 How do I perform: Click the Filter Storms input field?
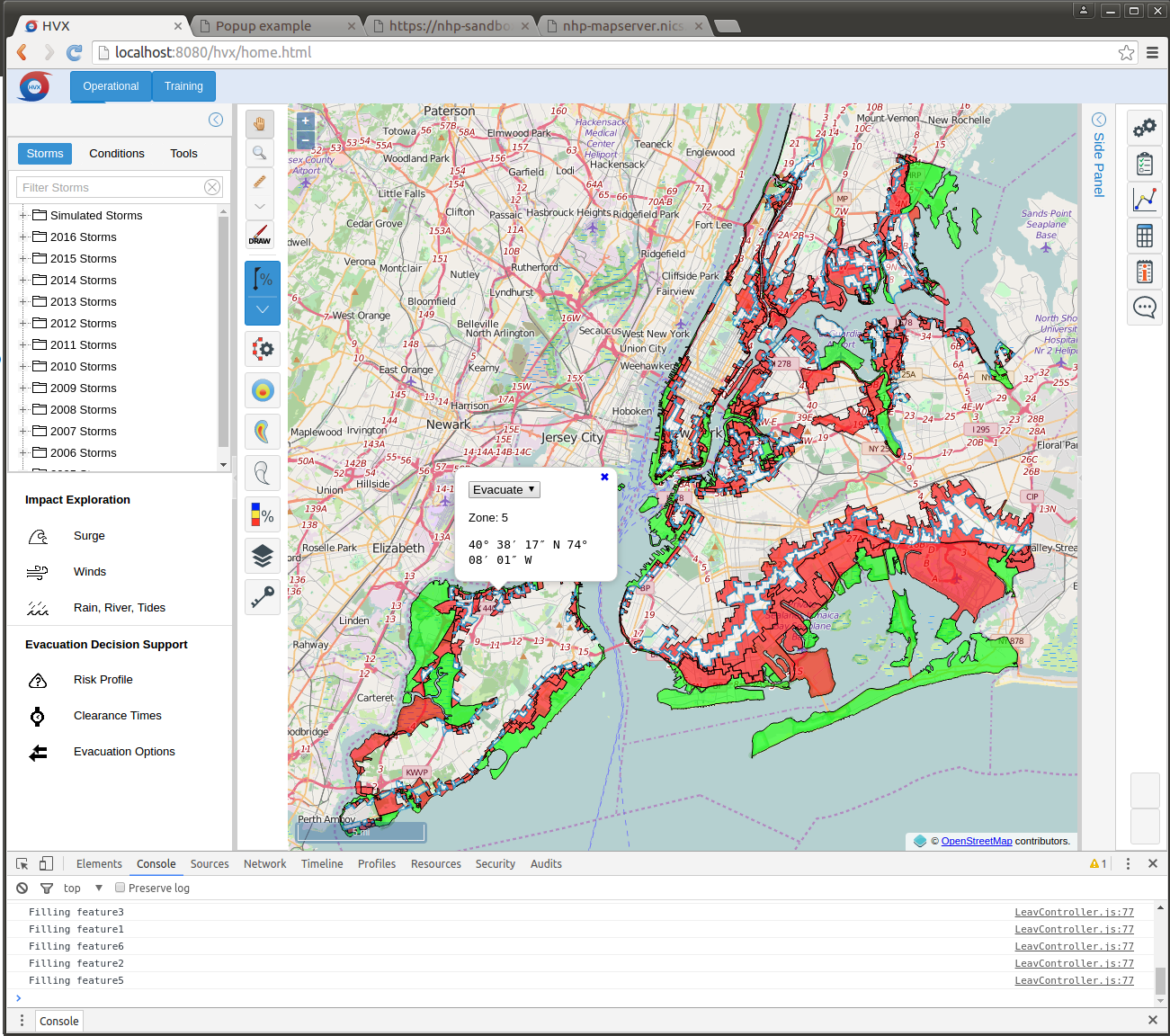112,187
